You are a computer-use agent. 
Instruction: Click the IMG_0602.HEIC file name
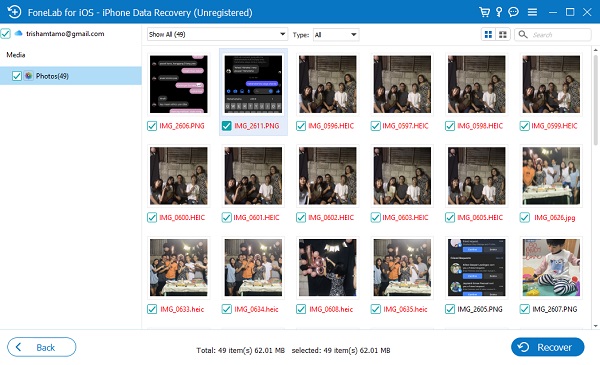(x=331, y=218)
